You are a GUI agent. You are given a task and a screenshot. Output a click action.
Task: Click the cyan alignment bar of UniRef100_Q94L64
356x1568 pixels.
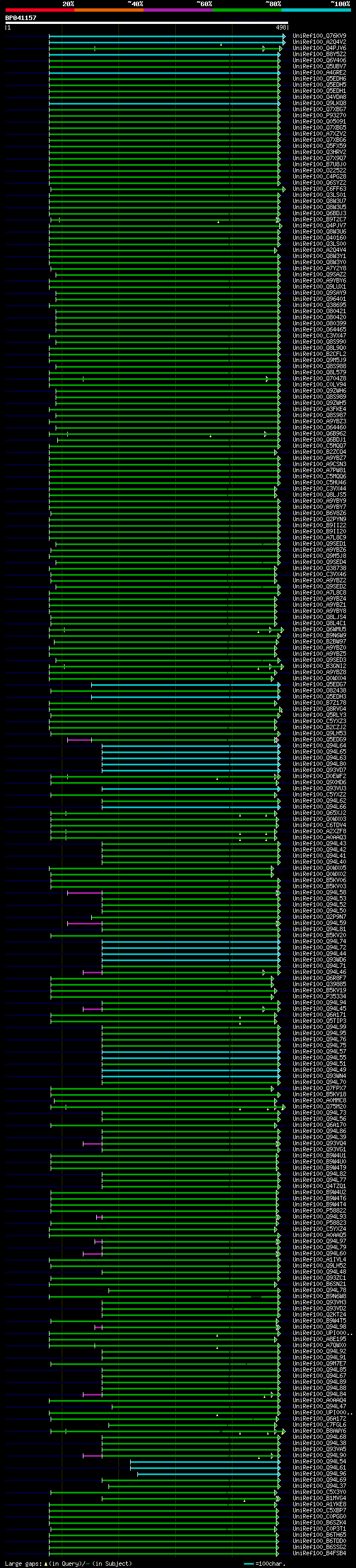pyautogui.click(x=190, y=746)
